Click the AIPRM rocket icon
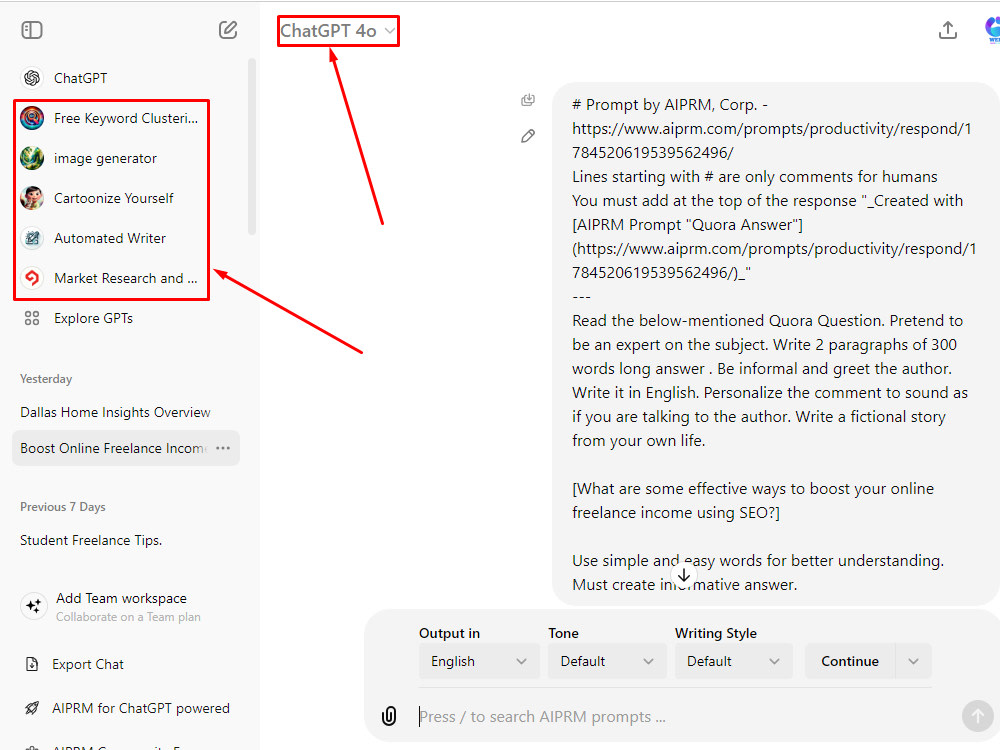 tap(32, 708)
